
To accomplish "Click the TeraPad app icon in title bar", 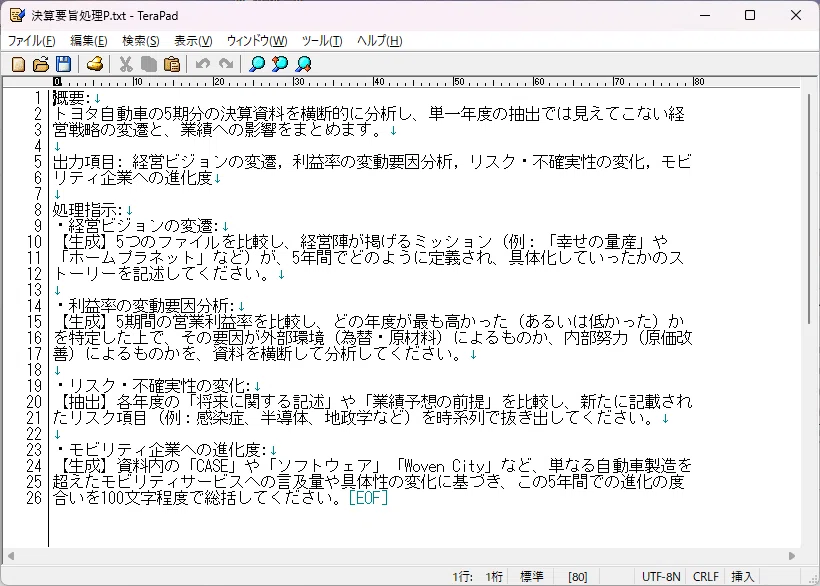I will point(17,15).
